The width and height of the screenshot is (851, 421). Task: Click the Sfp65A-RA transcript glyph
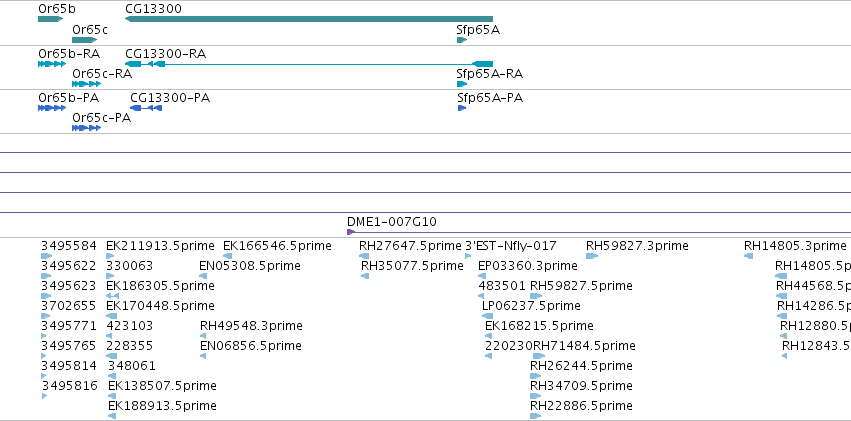[x=462, y=84]
